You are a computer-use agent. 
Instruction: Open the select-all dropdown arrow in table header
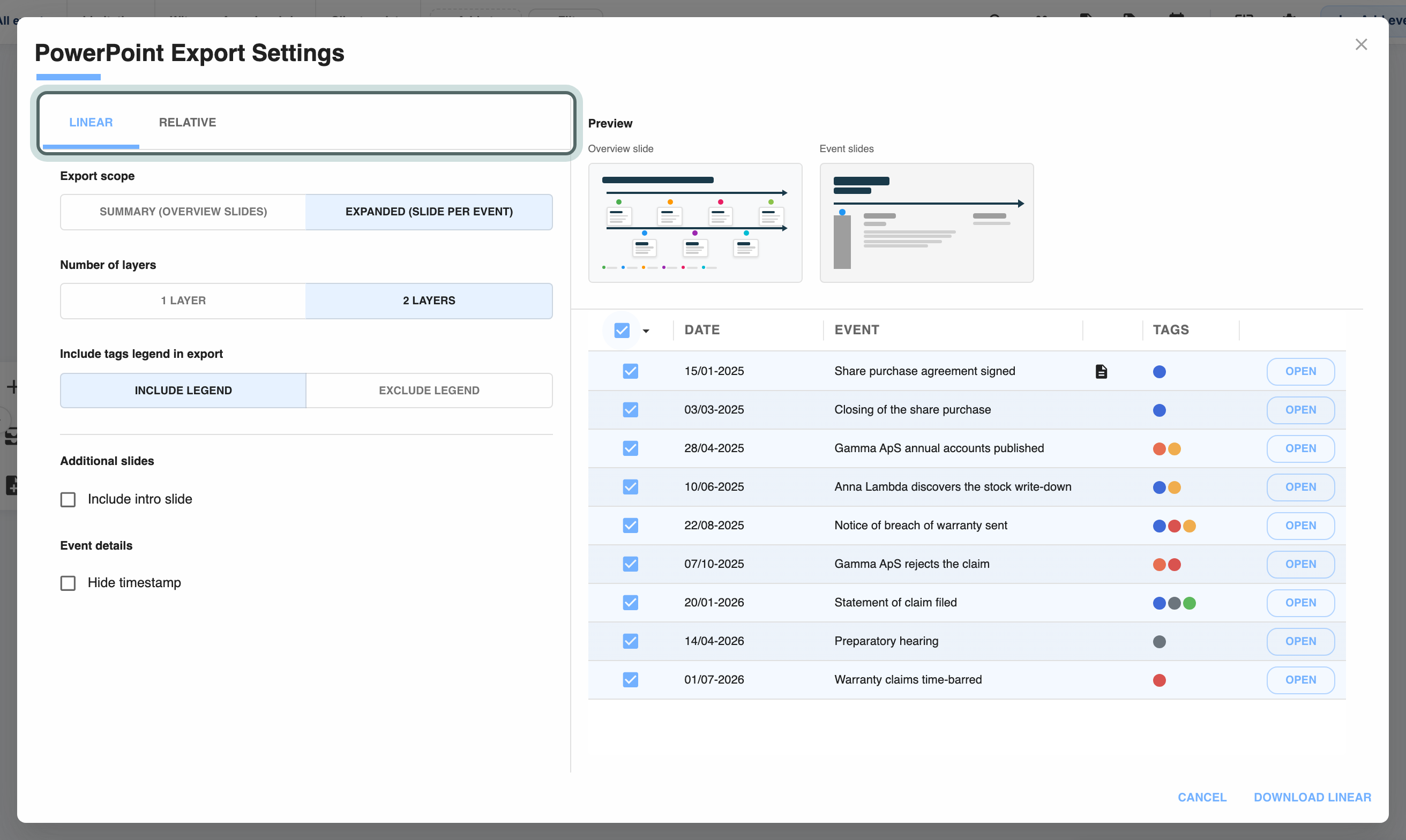click(646, 331)
